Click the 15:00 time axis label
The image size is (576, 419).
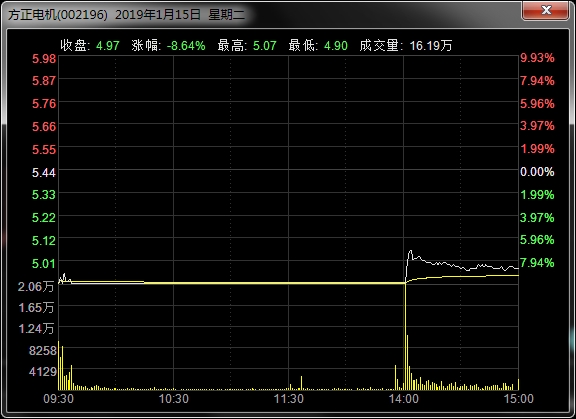pos(519,398)
